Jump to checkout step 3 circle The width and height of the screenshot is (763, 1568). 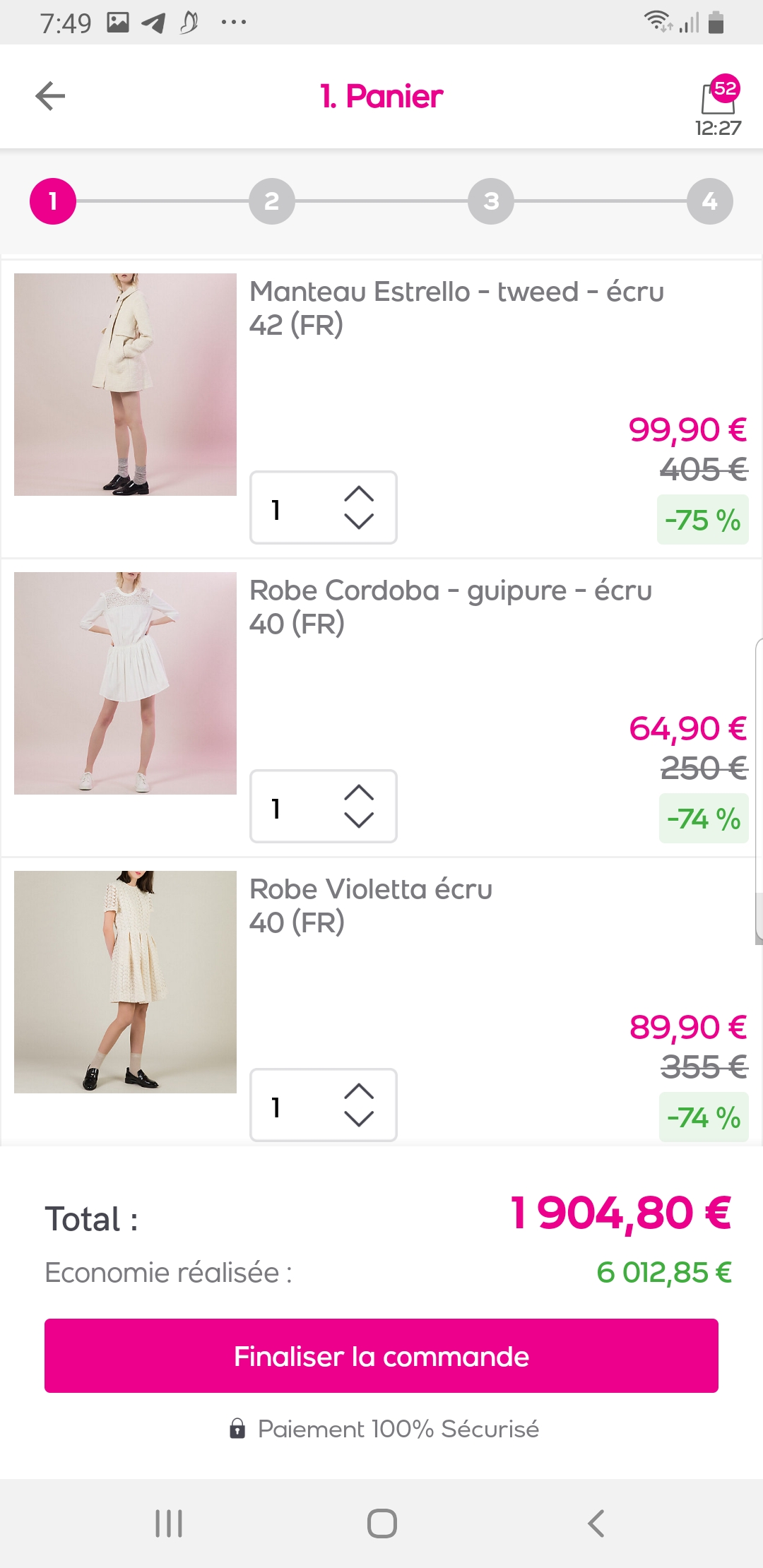click(491, 201)
